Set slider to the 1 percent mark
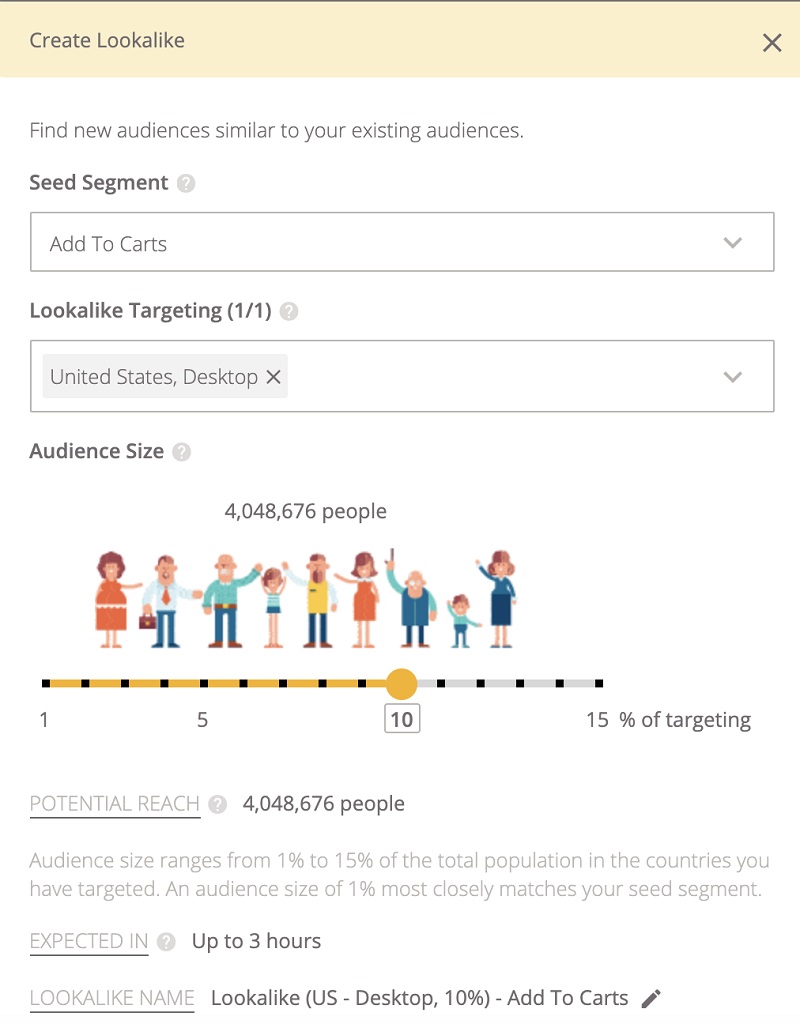This screenshot has width=800, height=1024. [46, 684]
